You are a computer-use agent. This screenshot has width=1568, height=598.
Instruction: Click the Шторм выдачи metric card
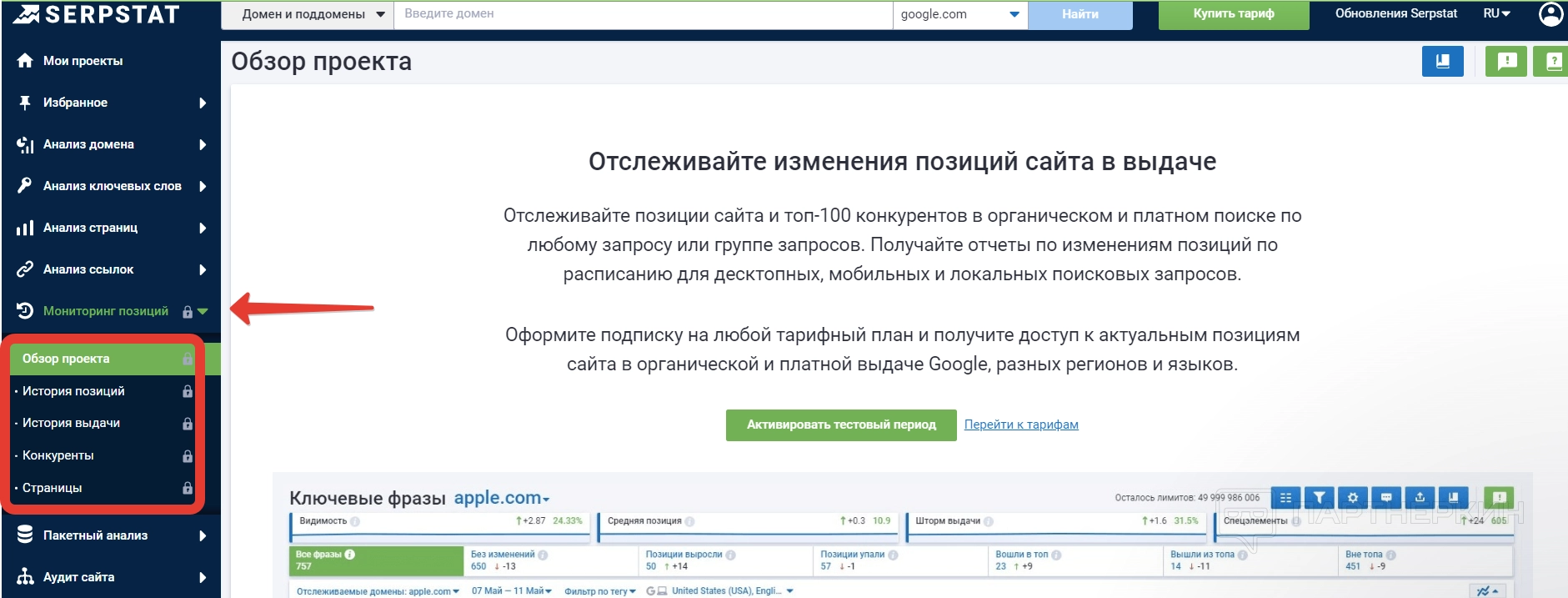[1056, 528]
